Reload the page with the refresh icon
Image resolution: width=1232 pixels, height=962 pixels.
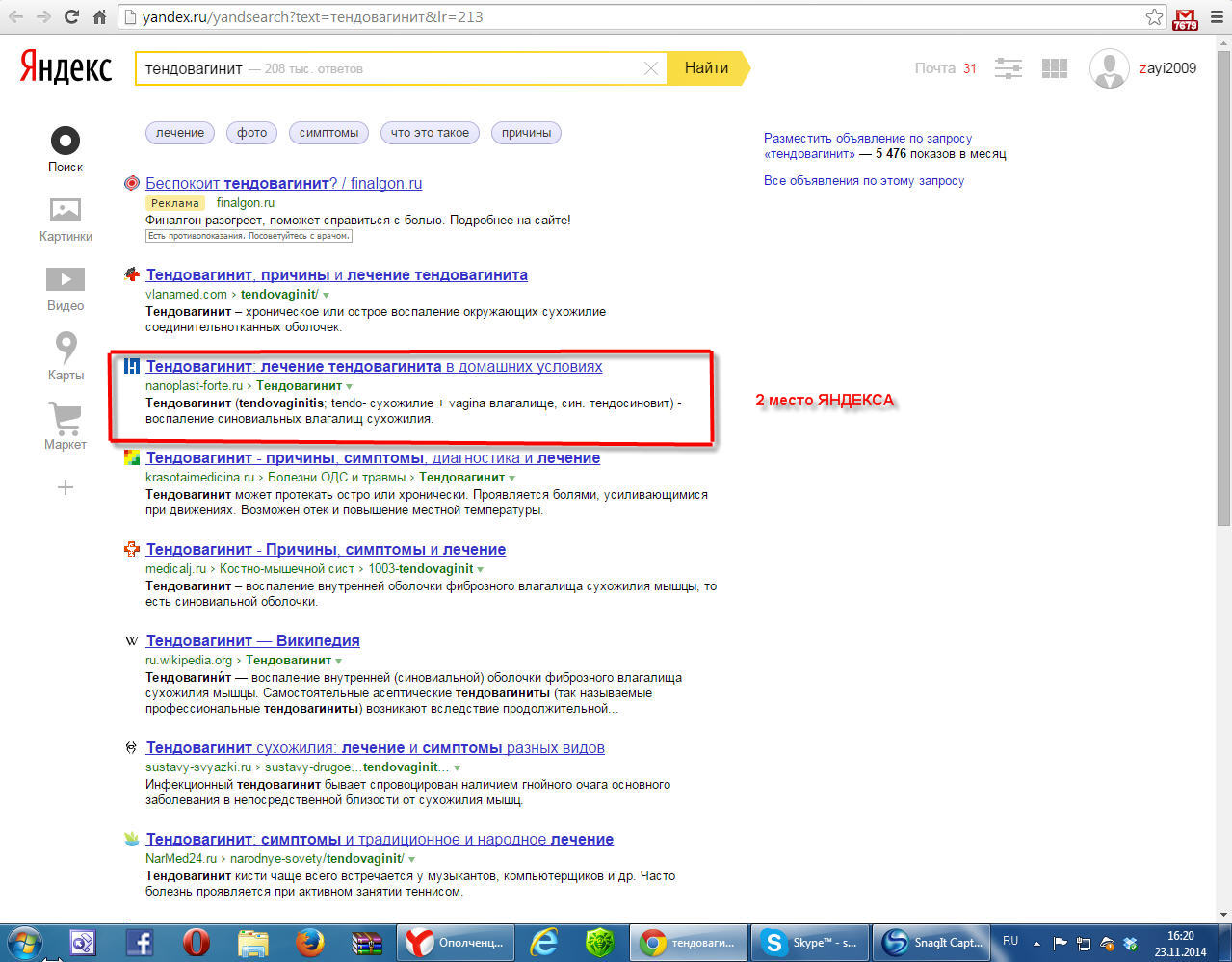tap(71, 17)
